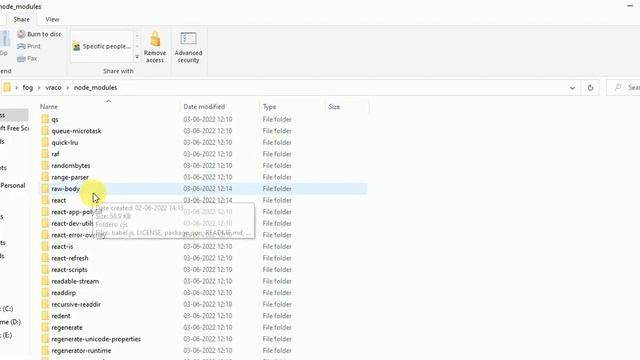This screenshot has height=360, width=640.
Task: Select the recursive-readdir folder icon
Action: coord(45,304)
